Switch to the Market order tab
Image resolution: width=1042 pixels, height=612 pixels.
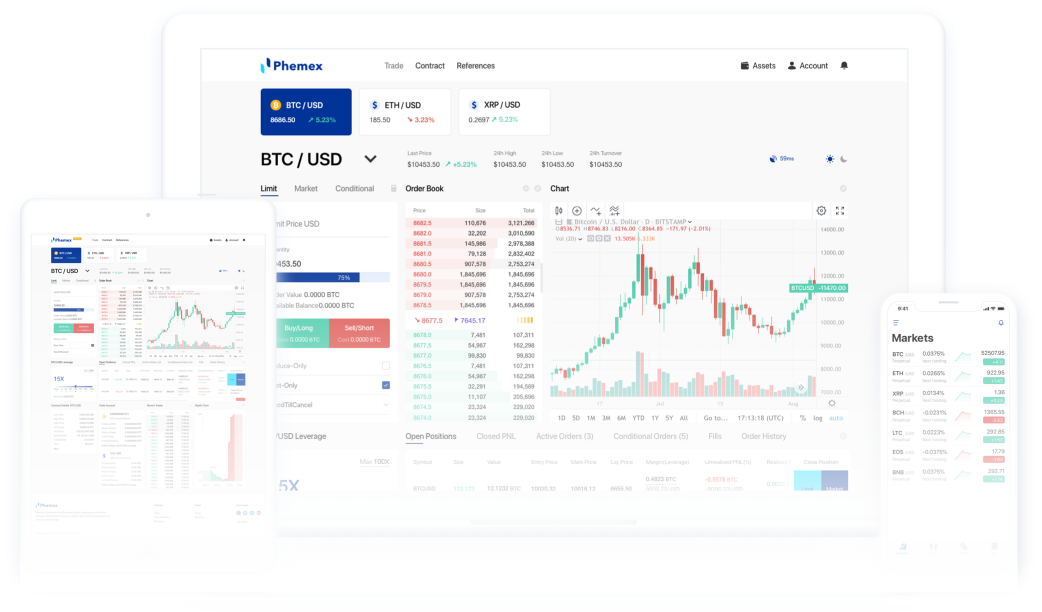pyautogui.click(x=306, y=189)
